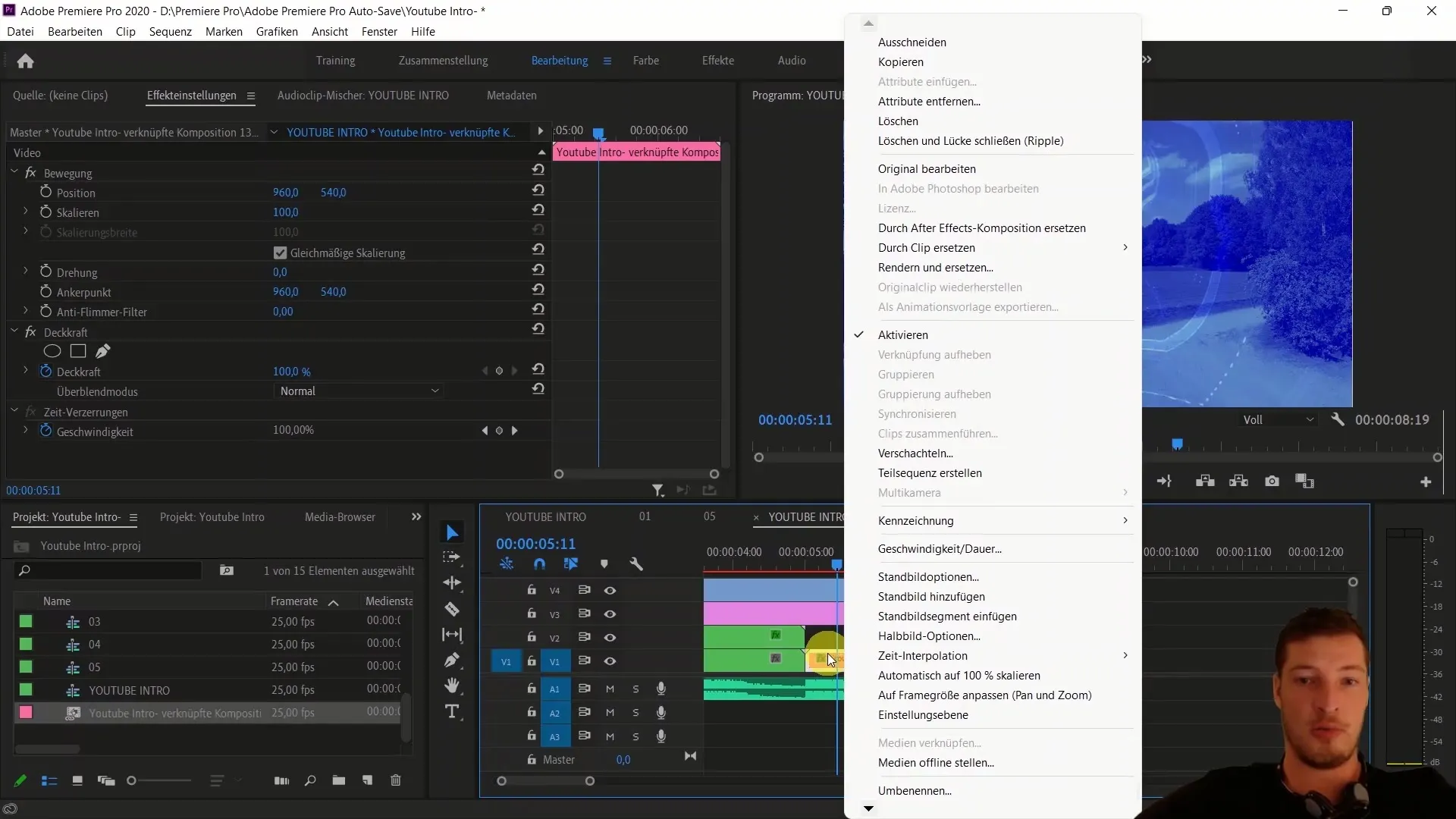
Task: Create a new bin in project panel
Action: (x=338, y=780)
